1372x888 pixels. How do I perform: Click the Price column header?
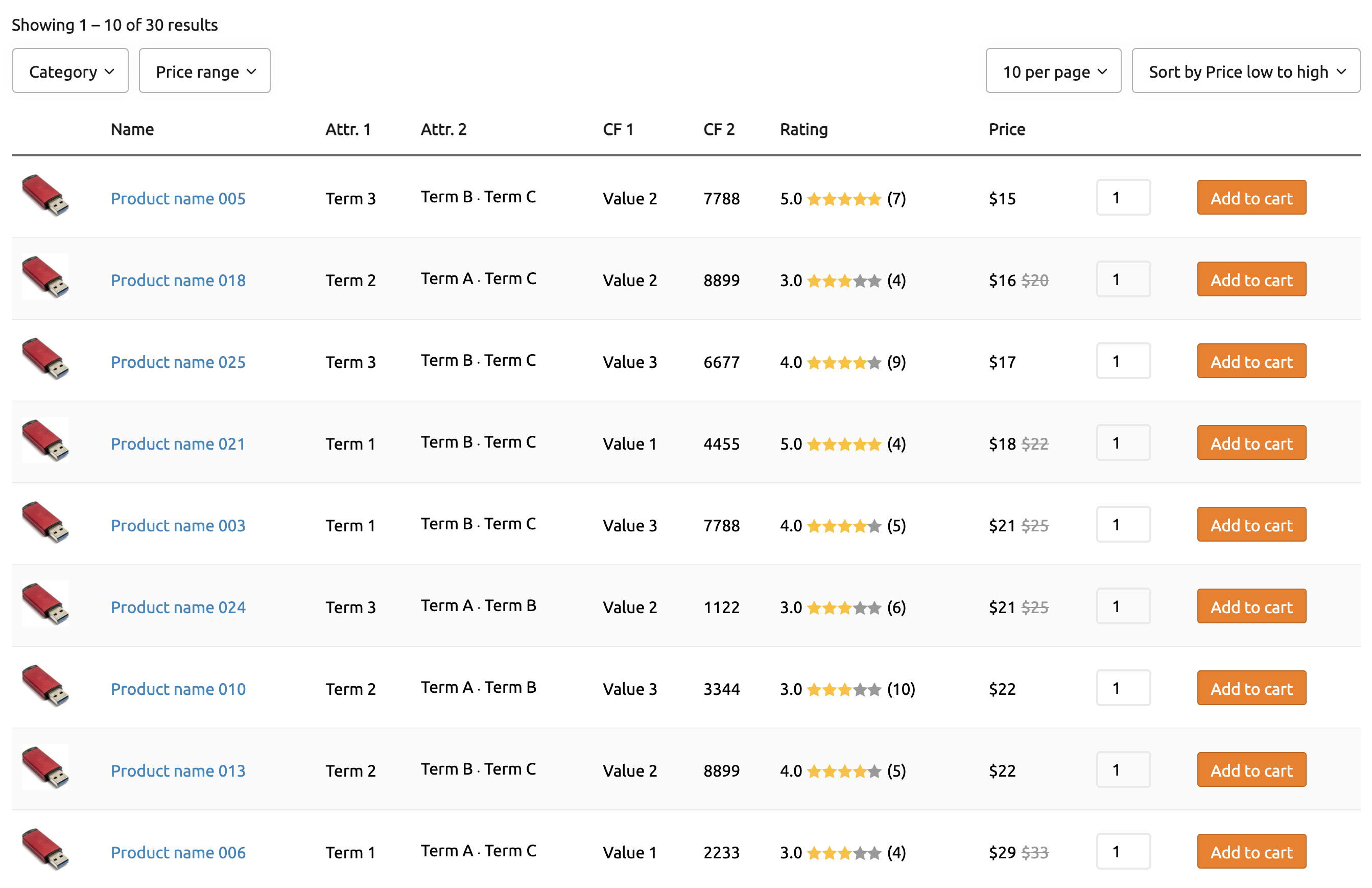(x=1006, y=129)
